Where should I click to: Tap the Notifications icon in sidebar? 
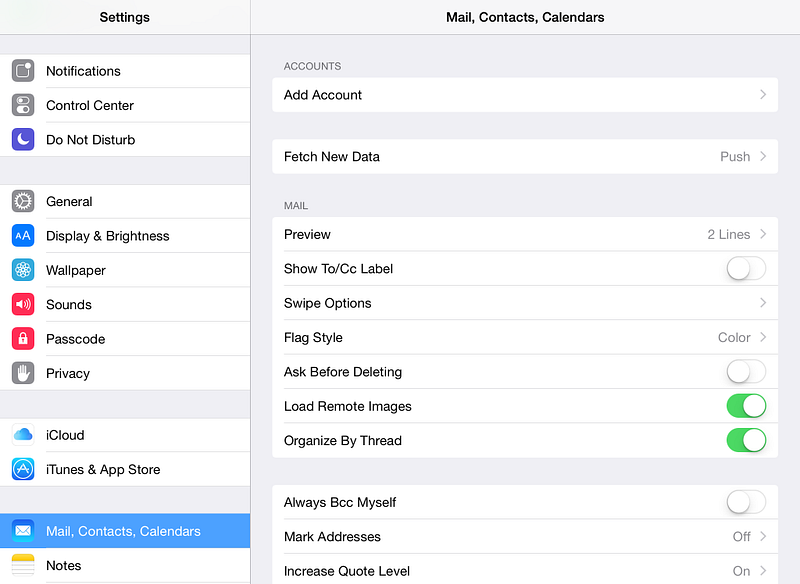coord(23,71)
